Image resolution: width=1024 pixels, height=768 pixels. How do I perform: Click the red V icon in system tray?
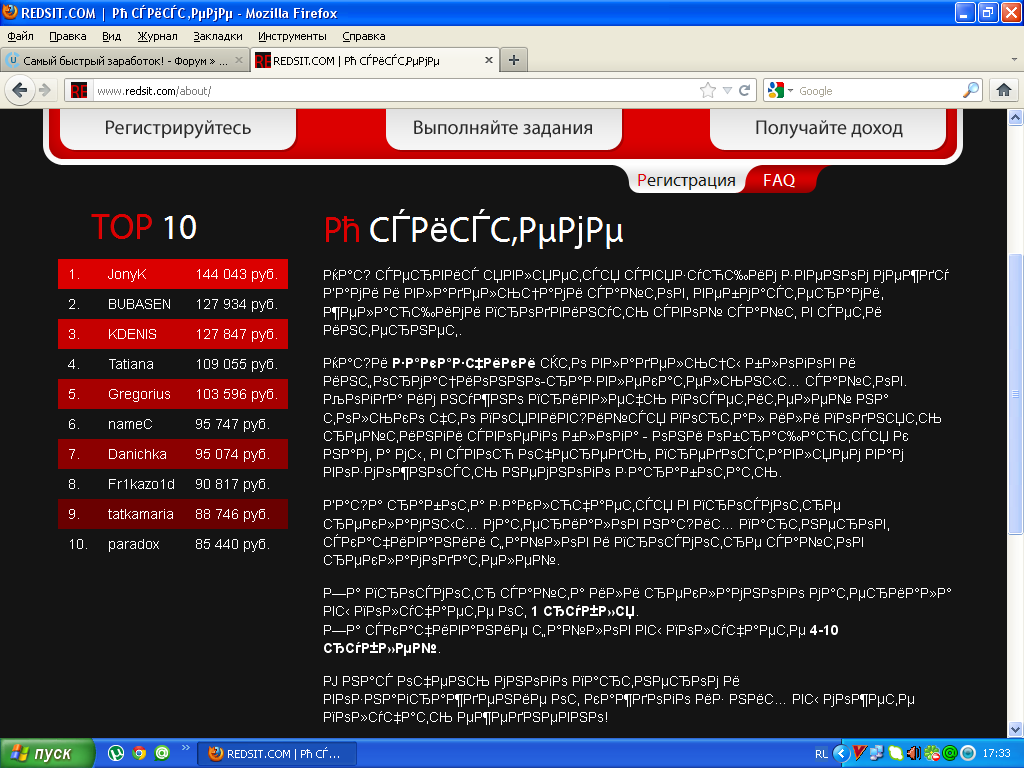click(859, 753)
